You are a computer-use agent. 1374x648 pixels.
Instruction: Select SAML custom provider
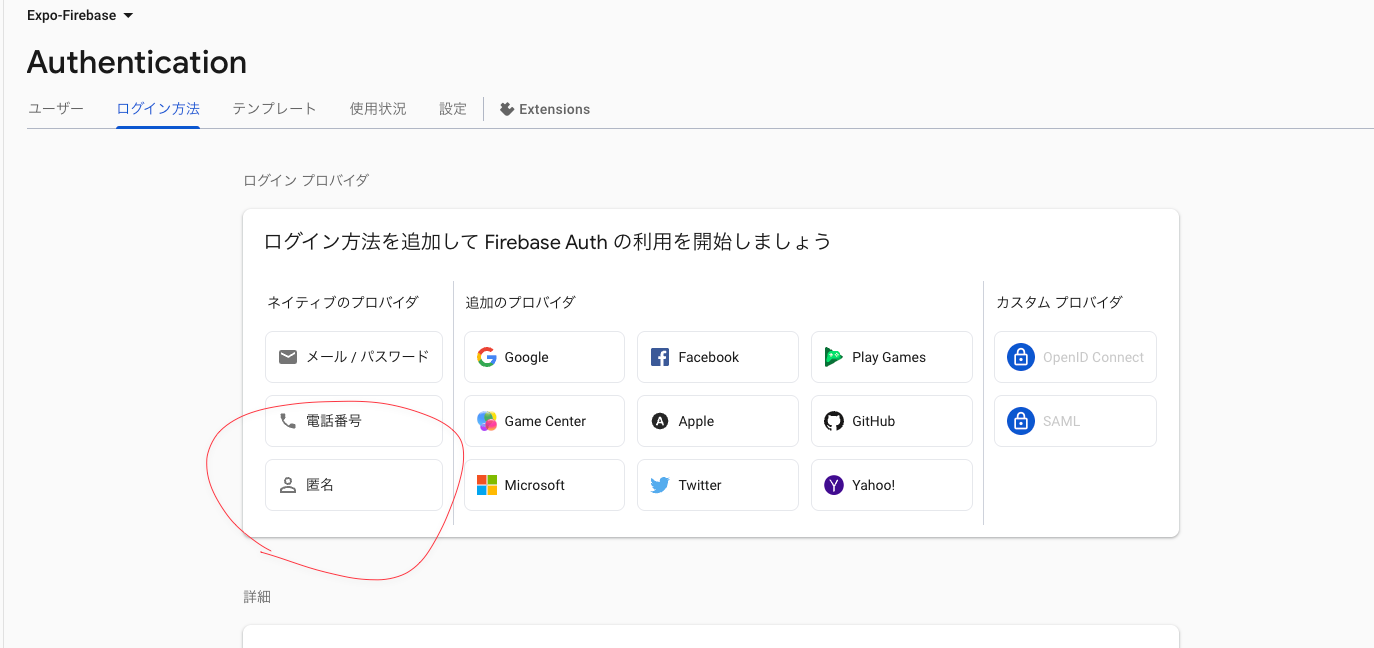[1075, 421]
